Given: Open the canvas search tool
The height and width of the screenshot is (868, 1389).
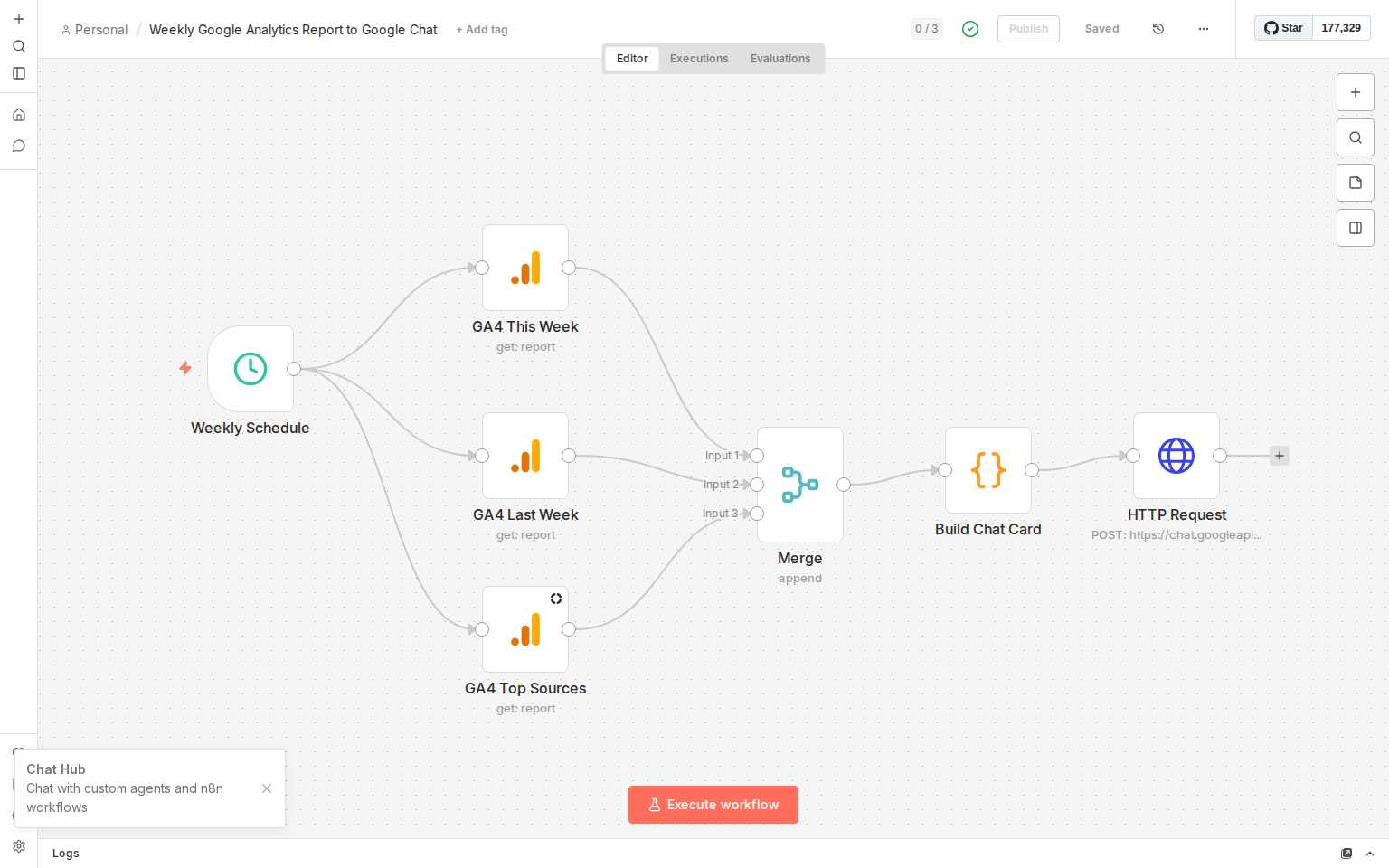Looking at the screenshot, I should click(x=1355, y=137).
